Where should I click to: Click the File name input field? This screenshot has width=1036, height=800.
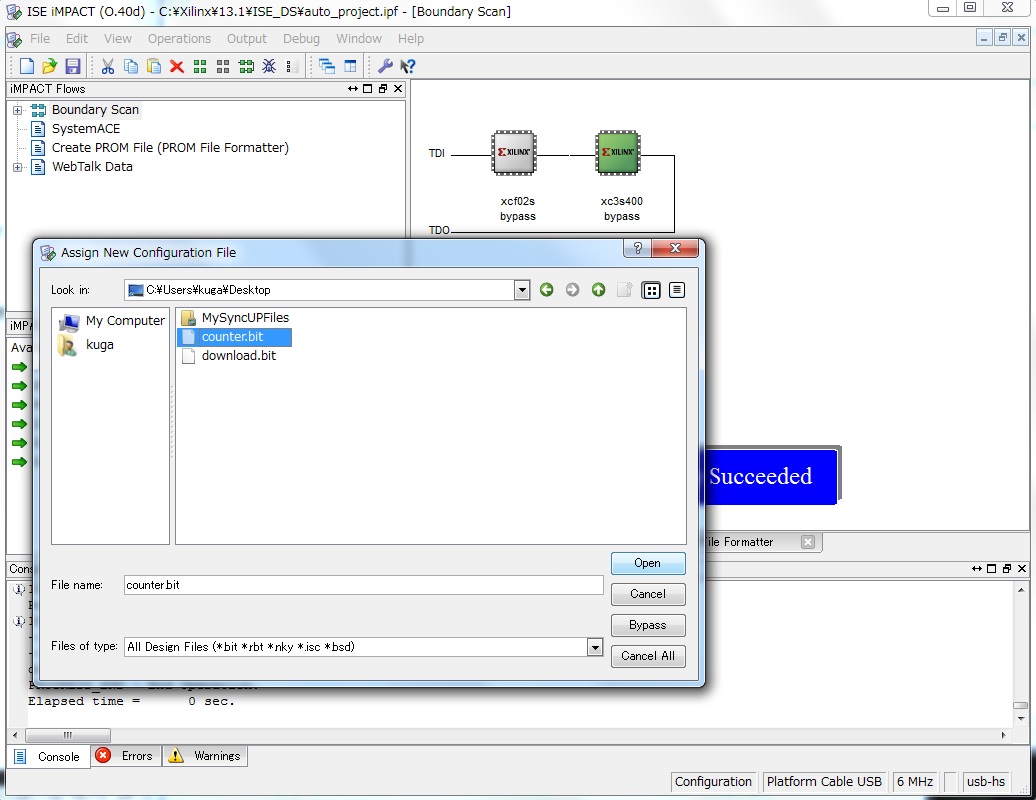point(363,585)
